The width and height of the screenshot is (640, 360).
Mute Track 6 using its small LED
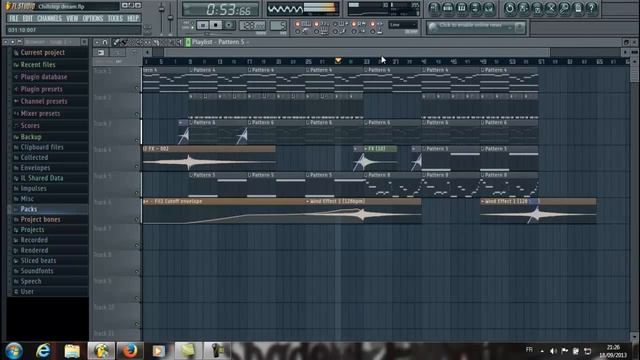coord(137,219)
